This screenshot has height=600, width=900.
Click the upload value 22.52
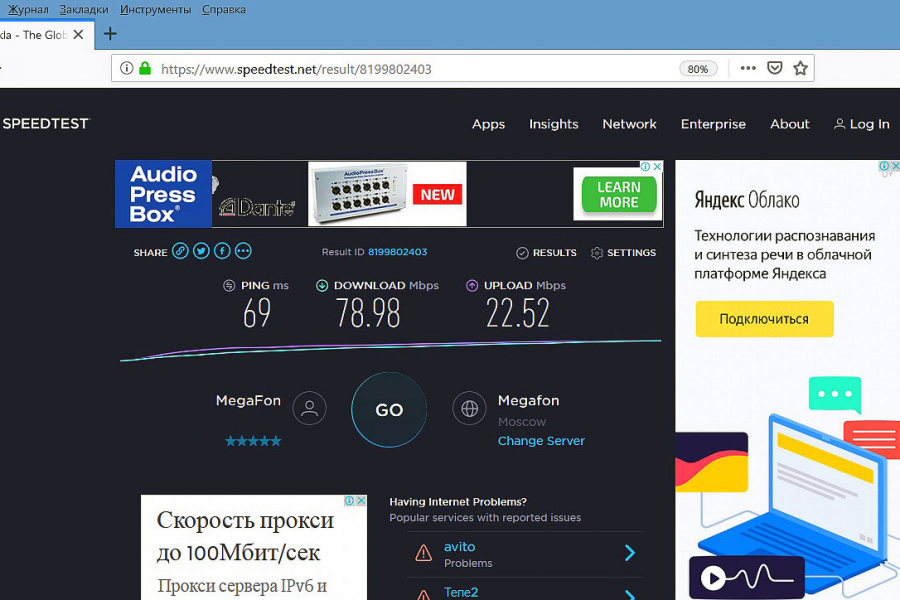click(x=518, y=313)
